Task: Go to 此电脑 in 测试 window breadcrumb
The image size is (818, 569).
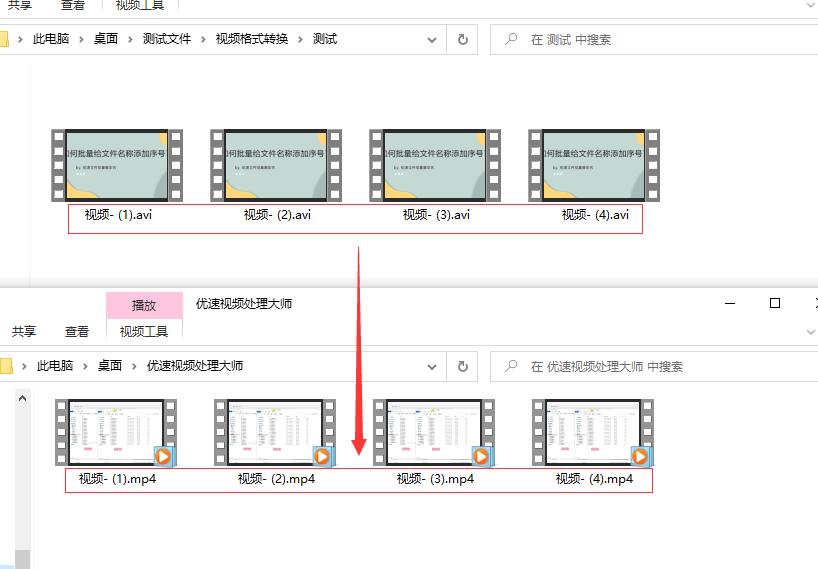Action: pos(51,39)
